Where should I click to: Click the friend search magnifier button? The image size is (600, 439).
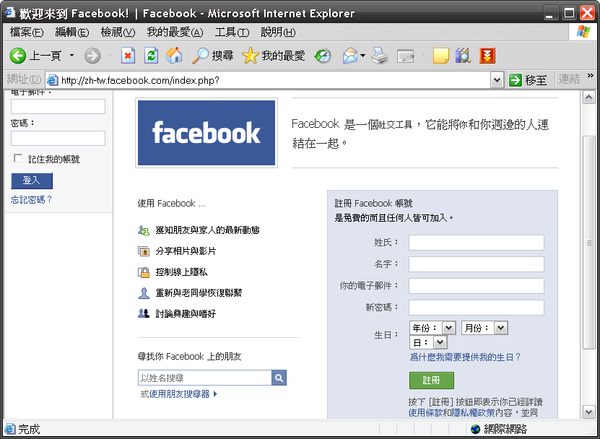[279, 378]
